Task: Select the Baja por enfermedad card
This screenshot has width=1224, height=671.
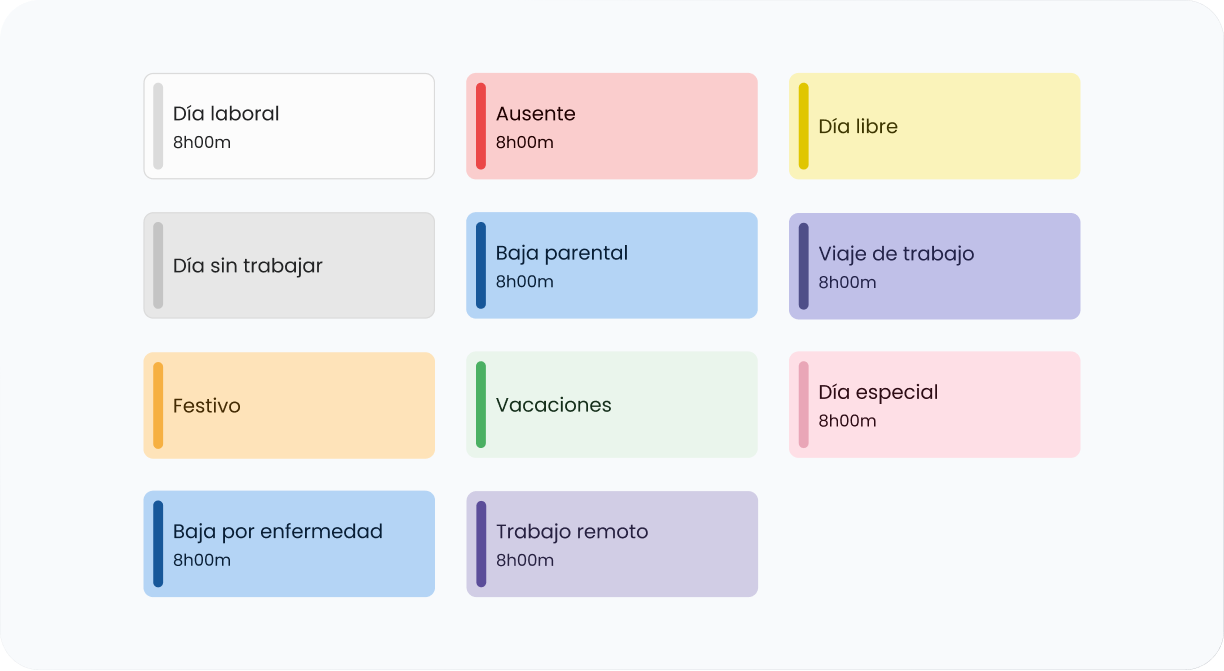Action: [289, 544]
